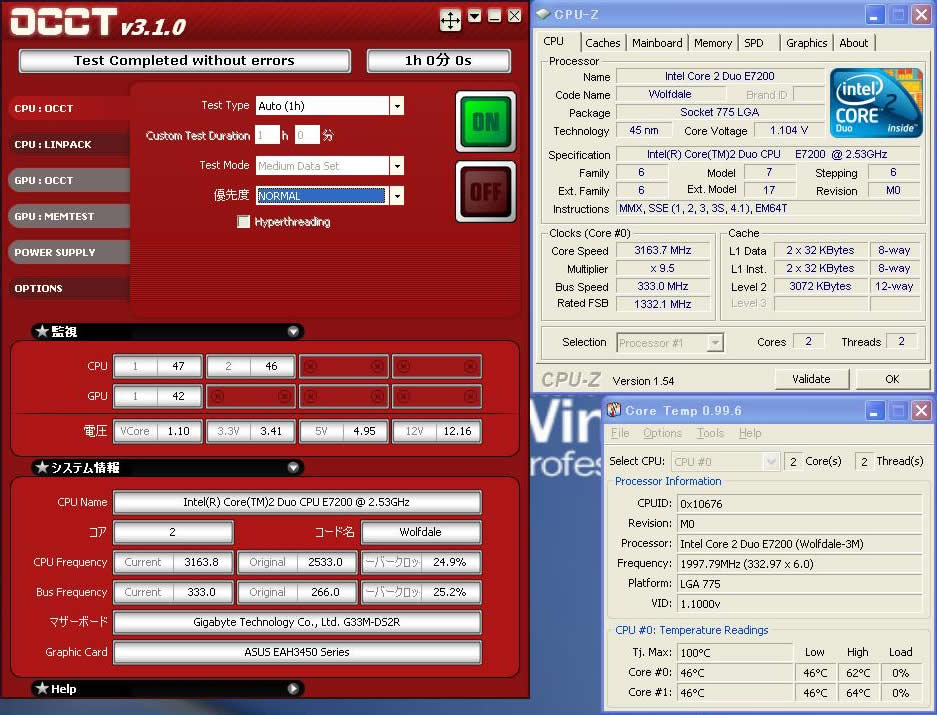This screenshot has width=937, height=715.
Task: Click the CPUID 0x10676 field in Core Temp
Action: [800, 504]
